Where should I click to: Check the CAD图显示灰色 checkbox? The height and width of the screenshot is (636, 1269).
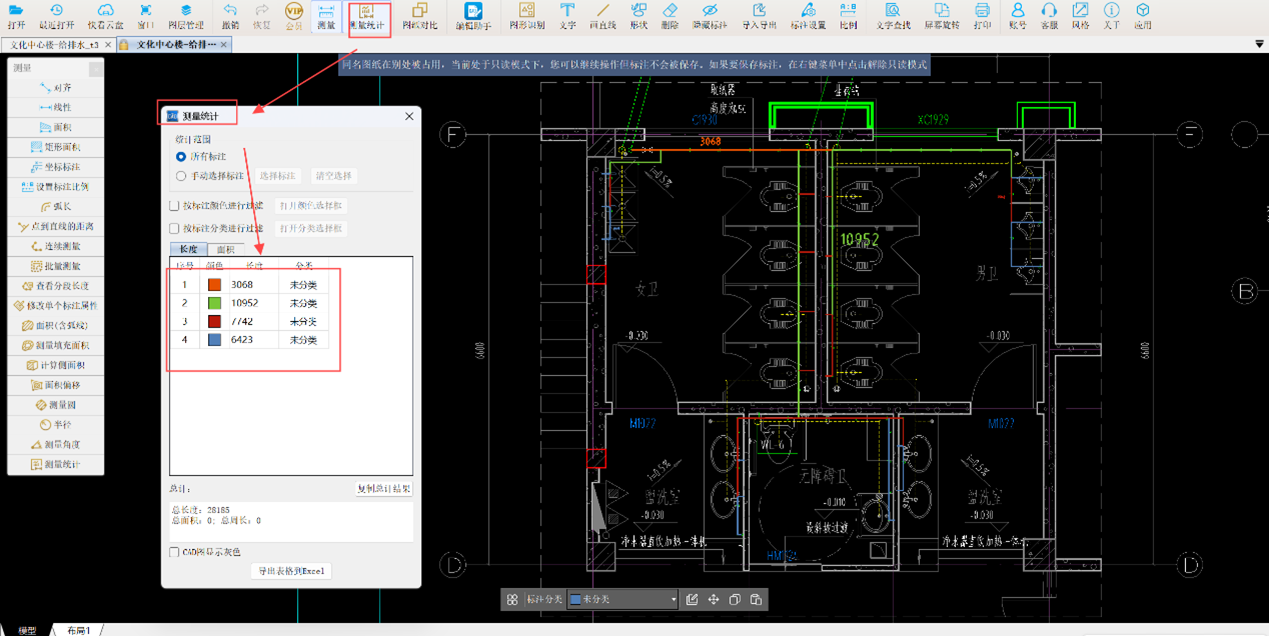(x=175, y=552)
